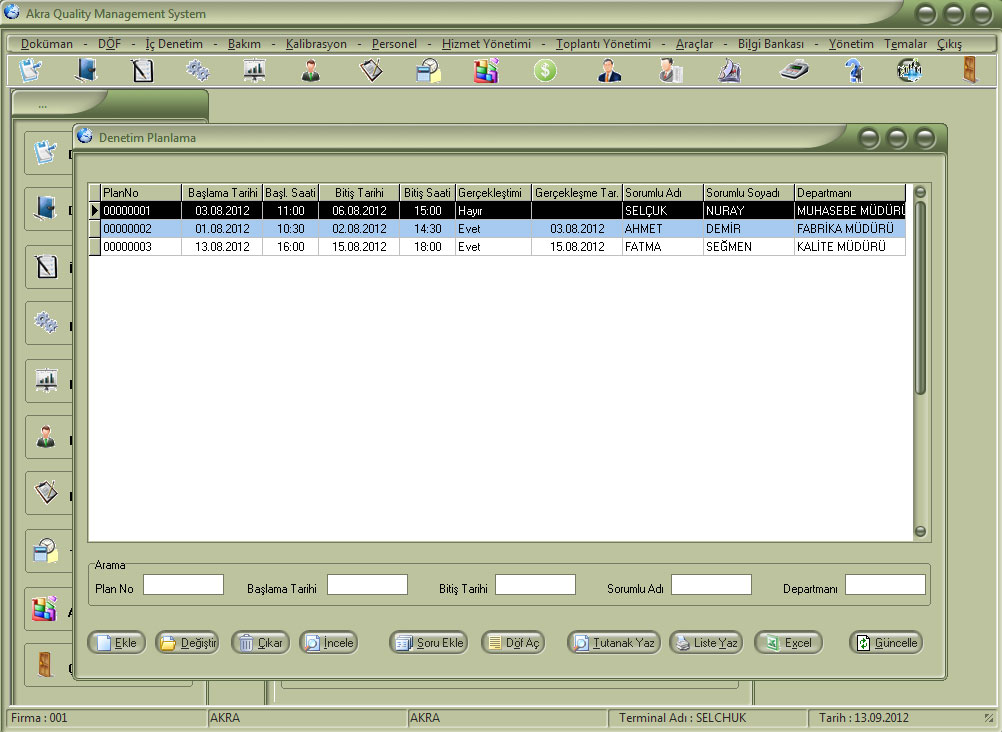
Task: Click the Soru Ekle button
Action: (x=429, y=642)
